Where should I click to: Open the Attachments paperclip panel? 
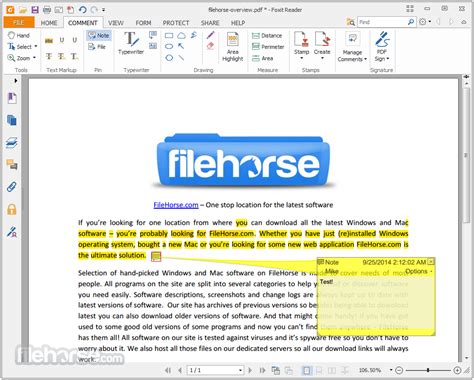[12, 187]
